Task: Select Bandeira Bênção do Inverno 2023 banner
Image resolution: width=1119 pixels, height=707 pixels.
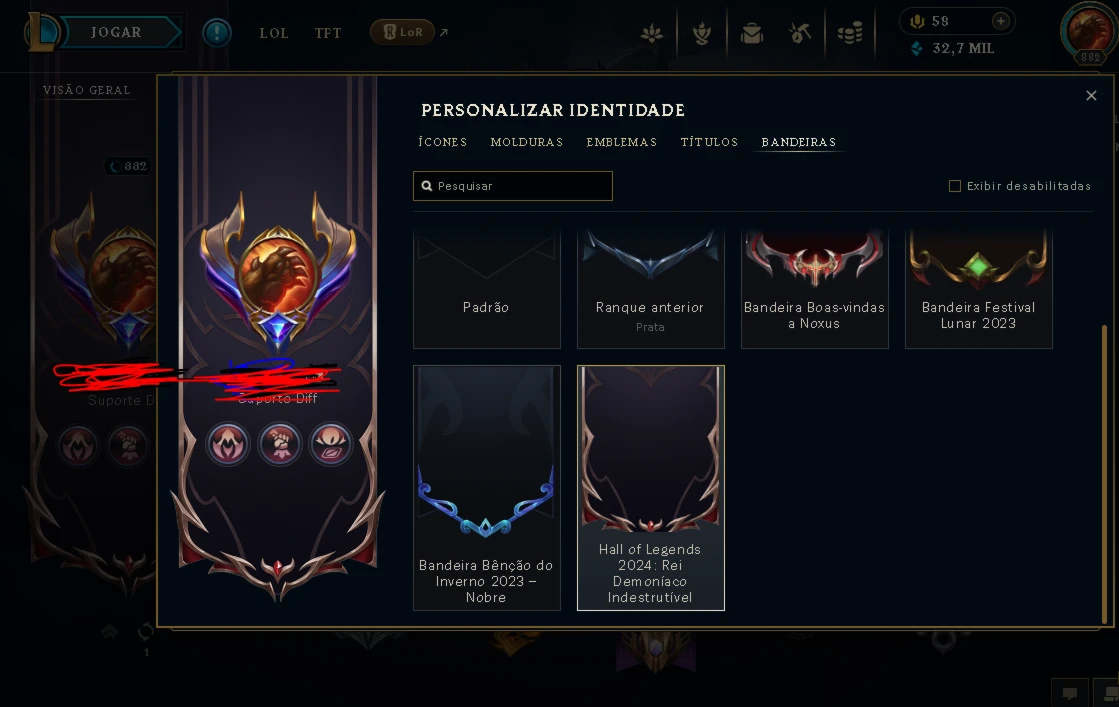Action: tap(487, 488)
